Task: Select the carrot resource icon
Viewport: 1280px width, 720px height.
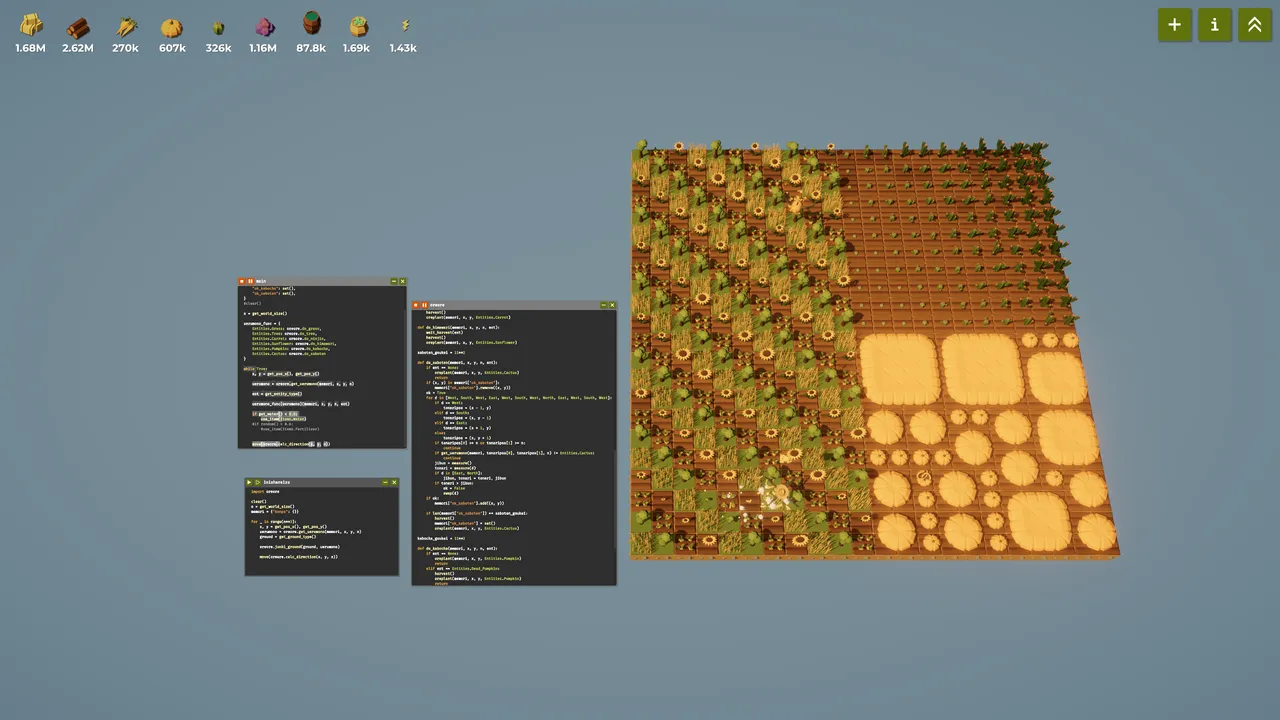Action: [x=126, y=27]
